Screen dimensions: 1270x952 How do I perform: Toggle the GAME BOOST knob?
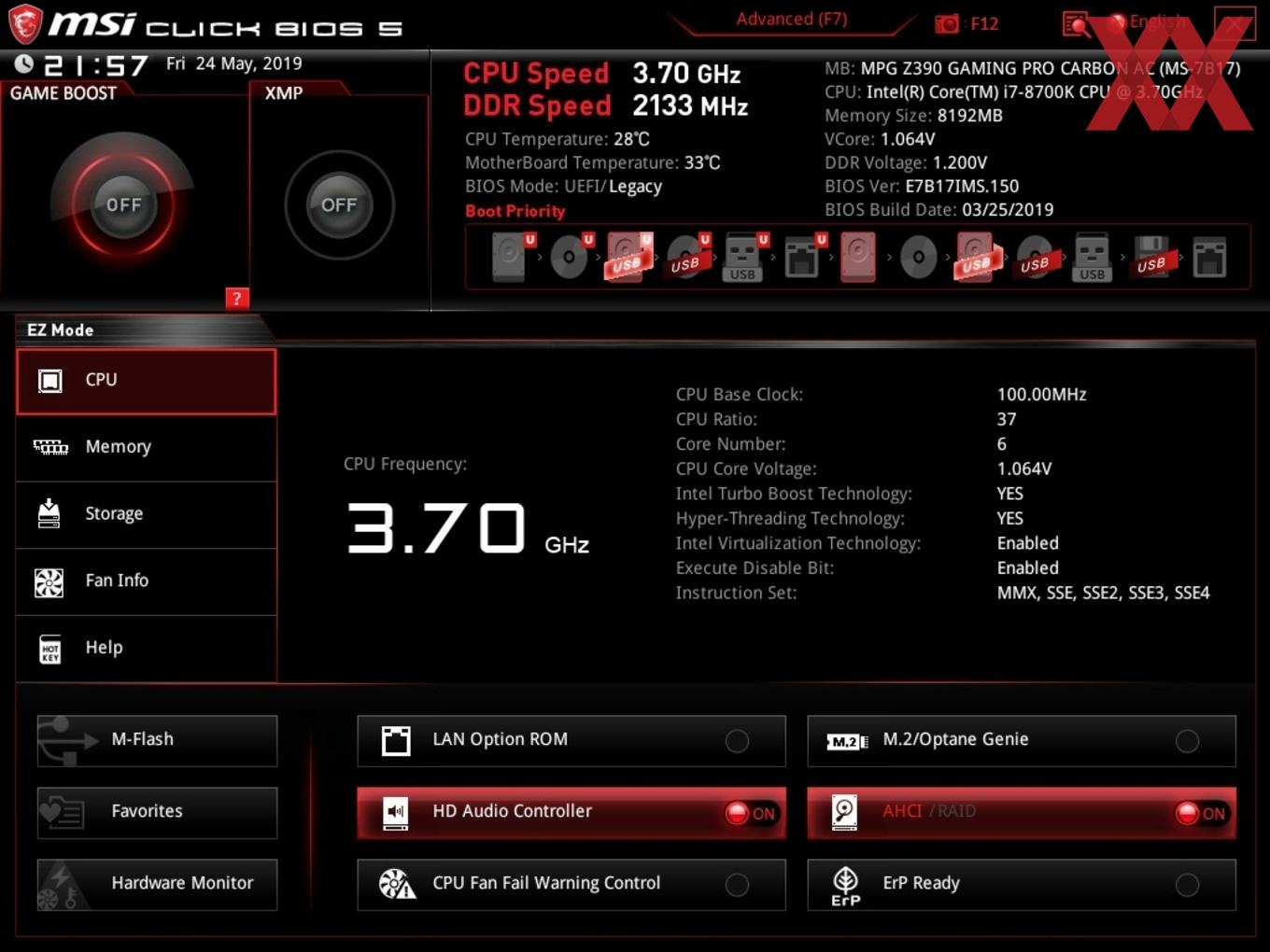pyautogui.click(x=122, y=204)
